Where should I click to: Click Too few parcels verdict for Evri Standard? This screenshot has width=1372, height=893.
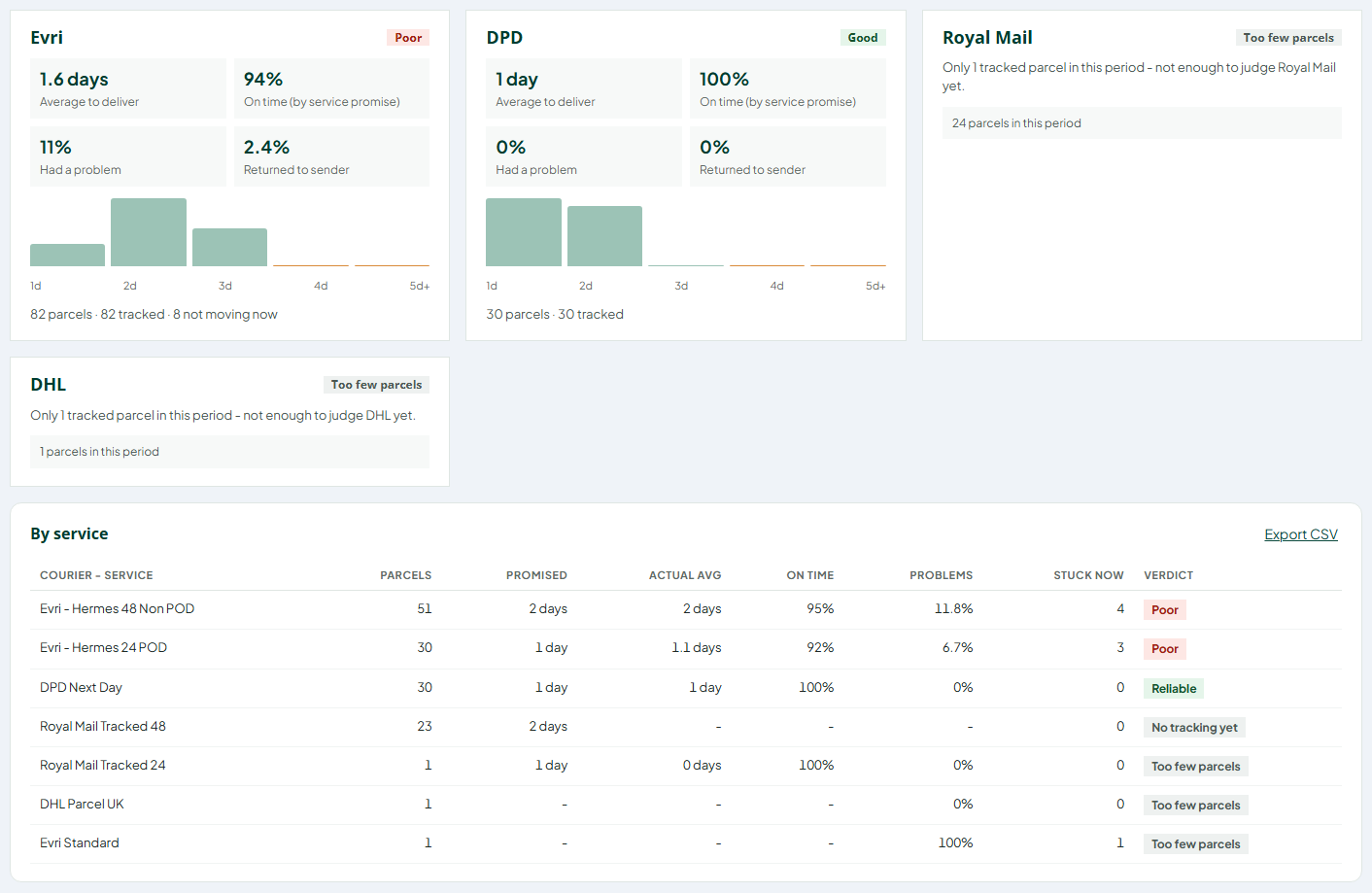tap(1196, 844)
